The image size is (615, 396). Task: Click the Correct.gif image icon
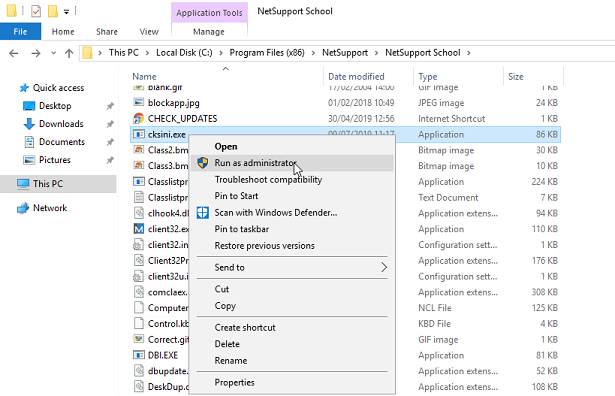[x=138, y=340]
